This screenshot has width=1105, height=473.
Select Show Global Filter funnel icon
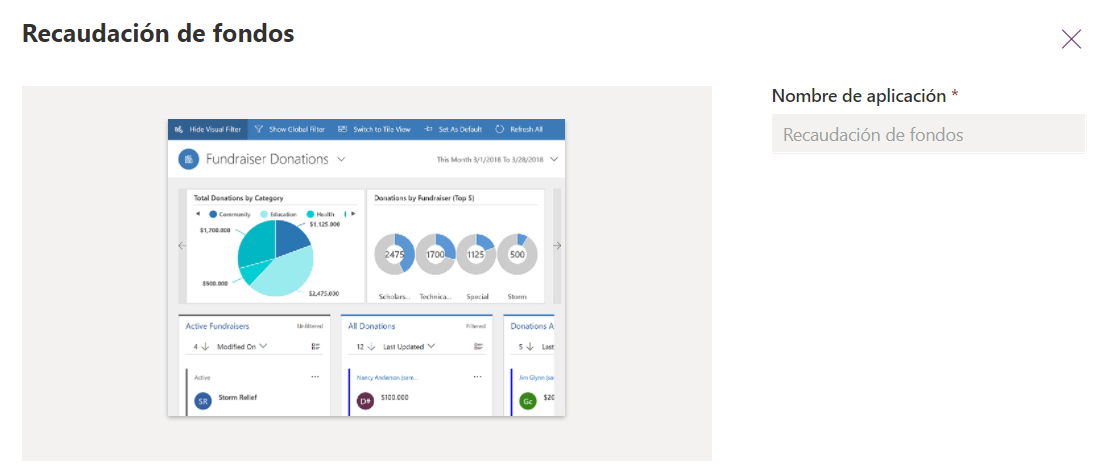pyautogui.click(x=258, y=129)
